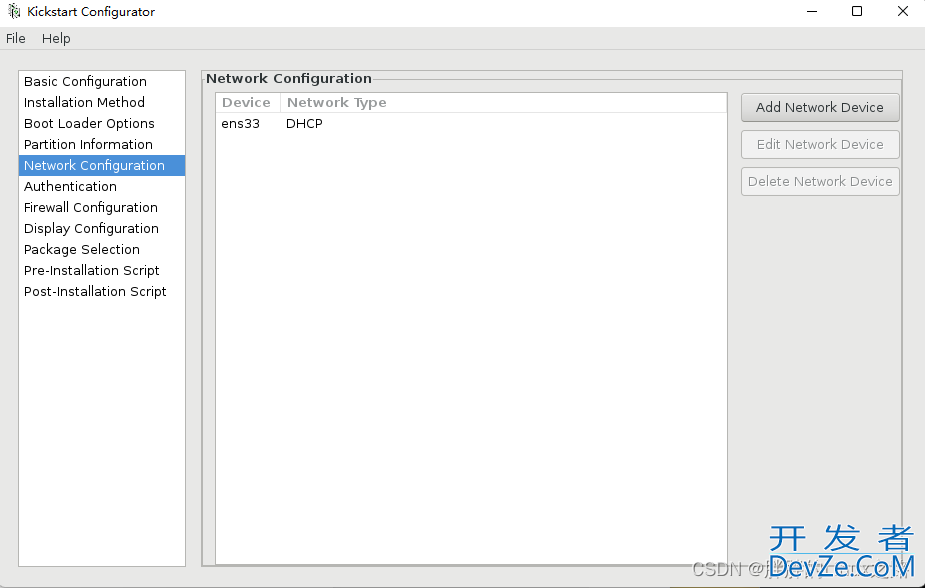Image resolution: width=925 pixels, height=588 pixels.
Task: Click the DHCP network type cell
Action: click(x=304, y=124)
